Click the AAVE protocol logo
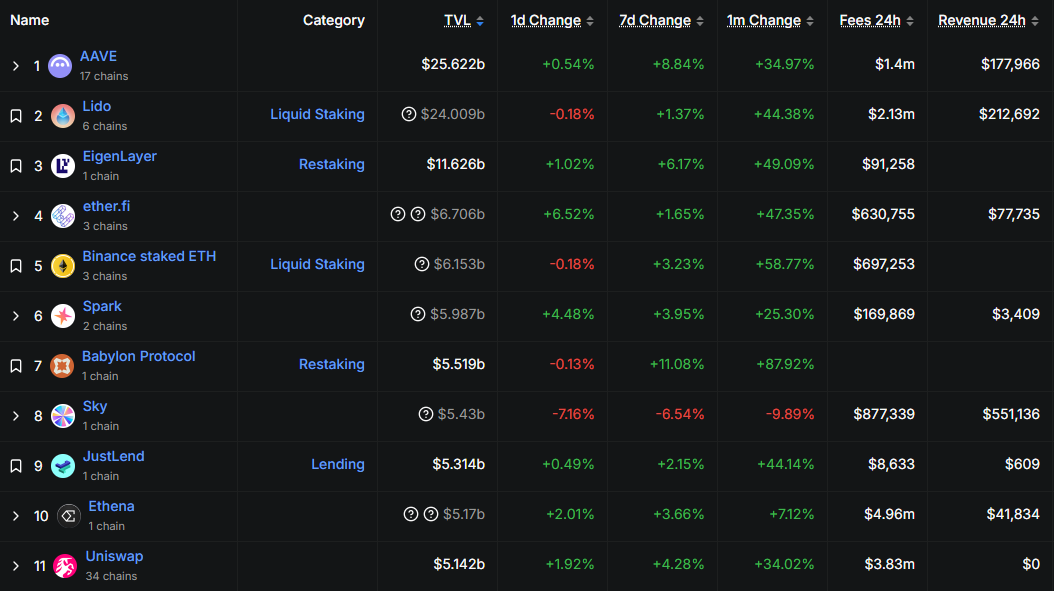 [x=60, y=66]
